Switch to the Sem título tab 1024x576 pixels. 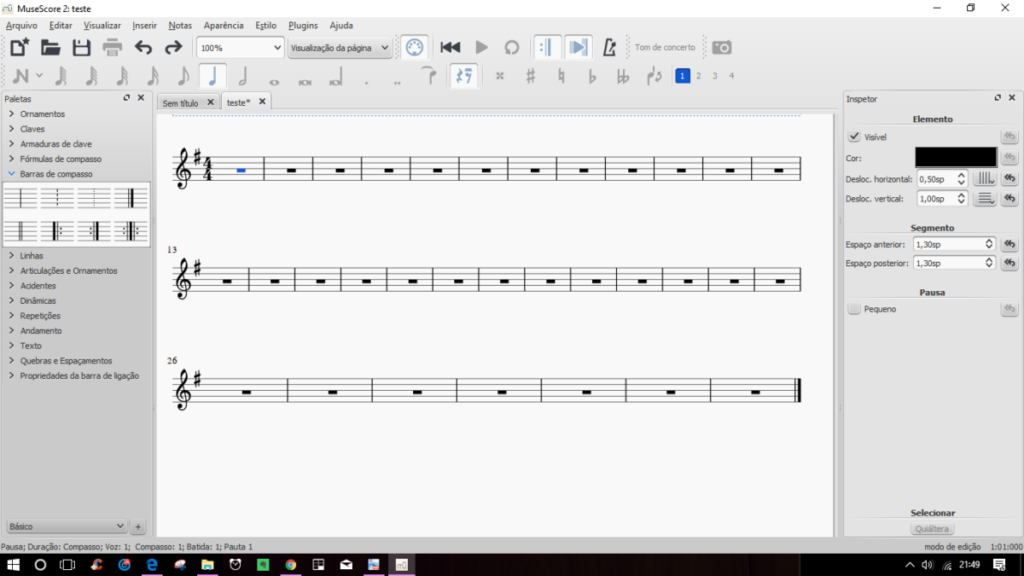point(181,102)
